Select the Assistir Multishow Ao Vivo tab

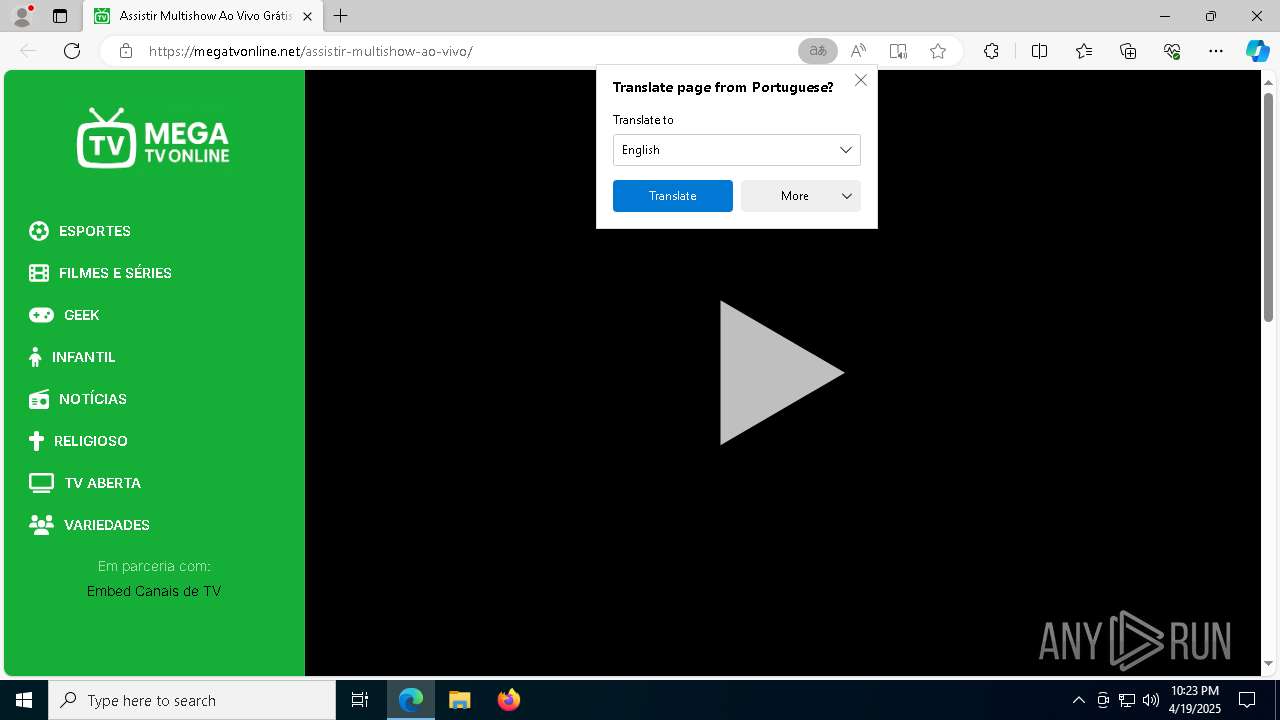[x=203, y=17]
